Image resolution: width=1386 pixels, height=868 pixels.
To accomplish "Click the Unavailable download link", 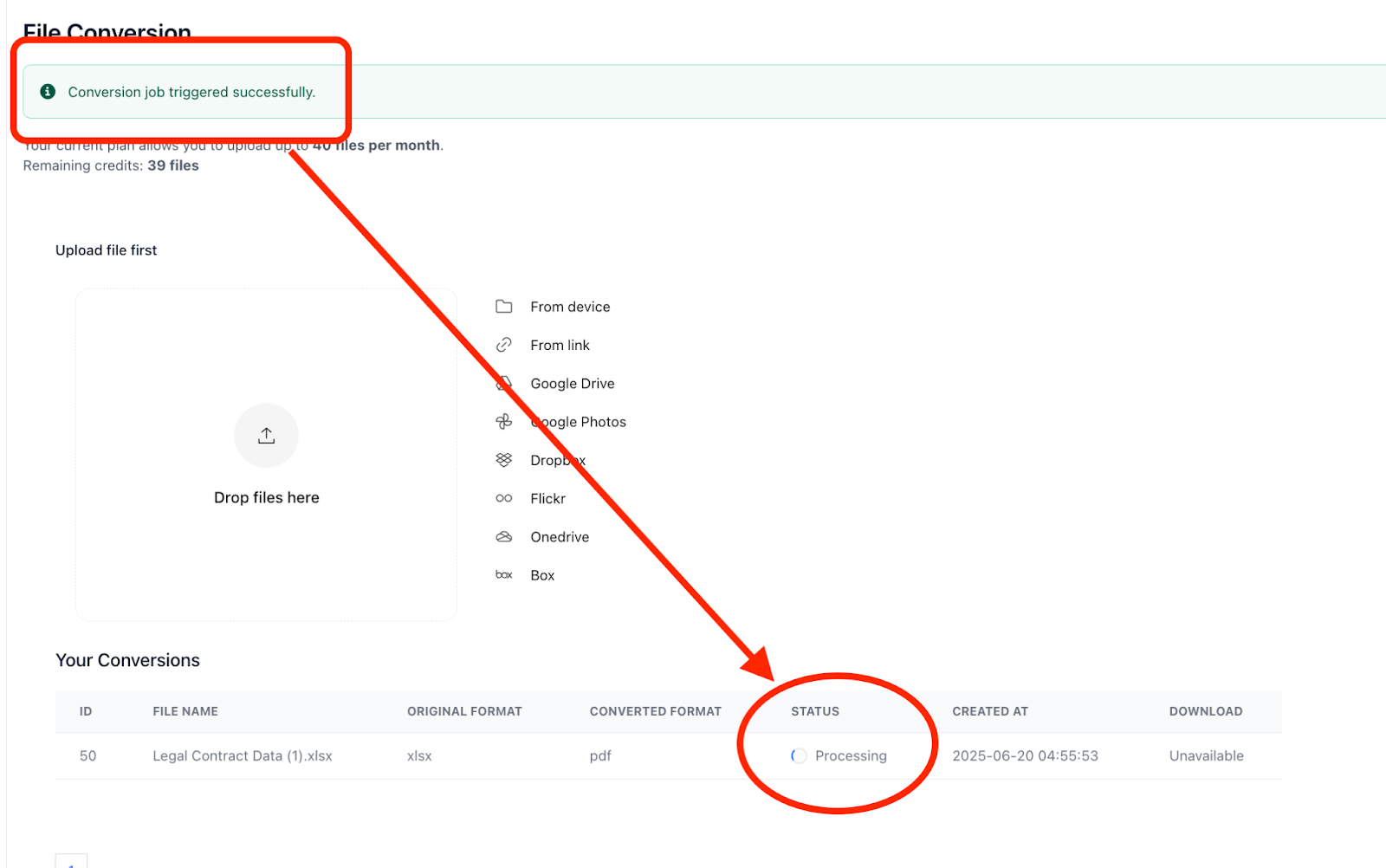I will 1205,755.
